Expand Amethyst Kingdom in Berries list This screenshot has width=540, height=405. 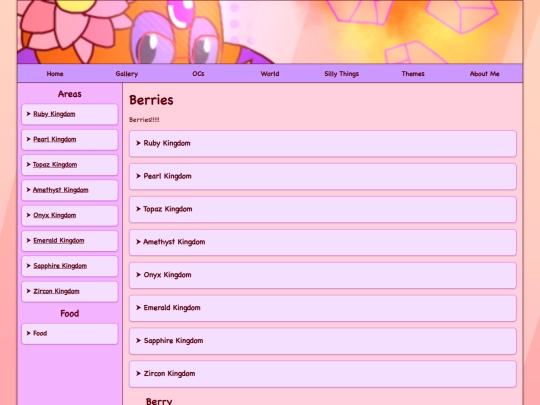tap(323, 242)
